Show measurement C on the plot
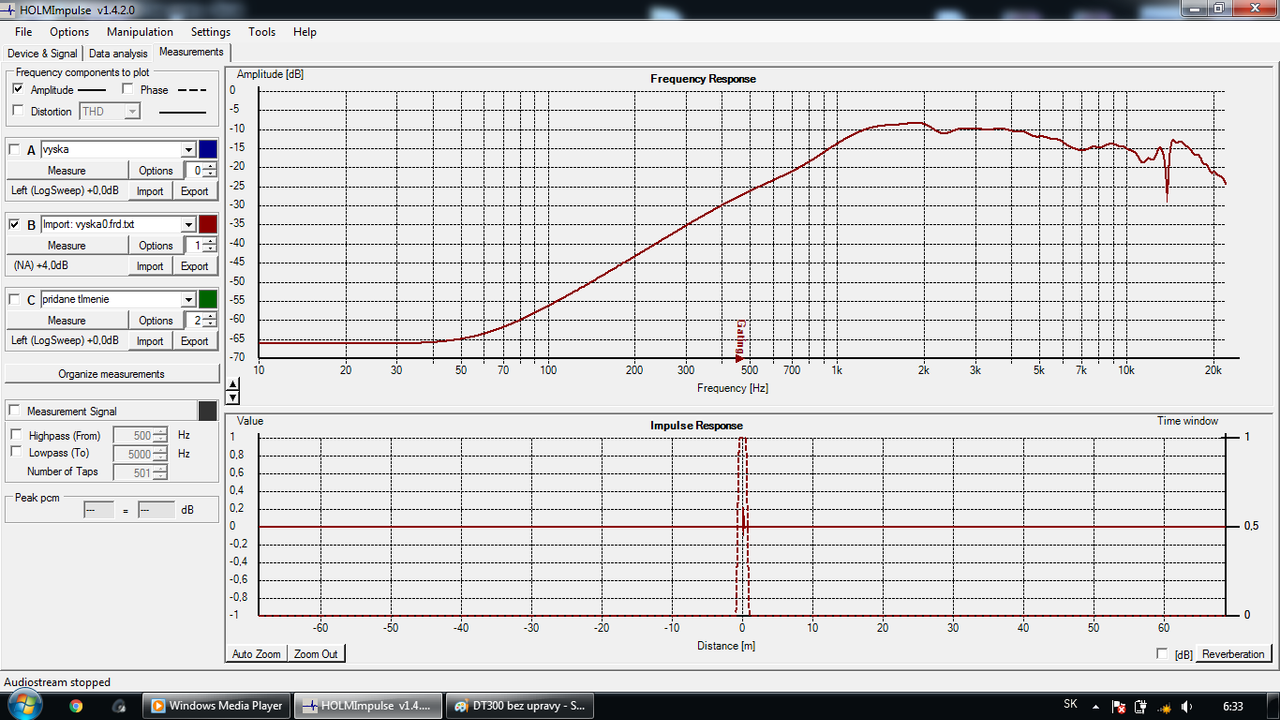The image size is (1280, 720). pyautogui.click(x=14, y=300)
